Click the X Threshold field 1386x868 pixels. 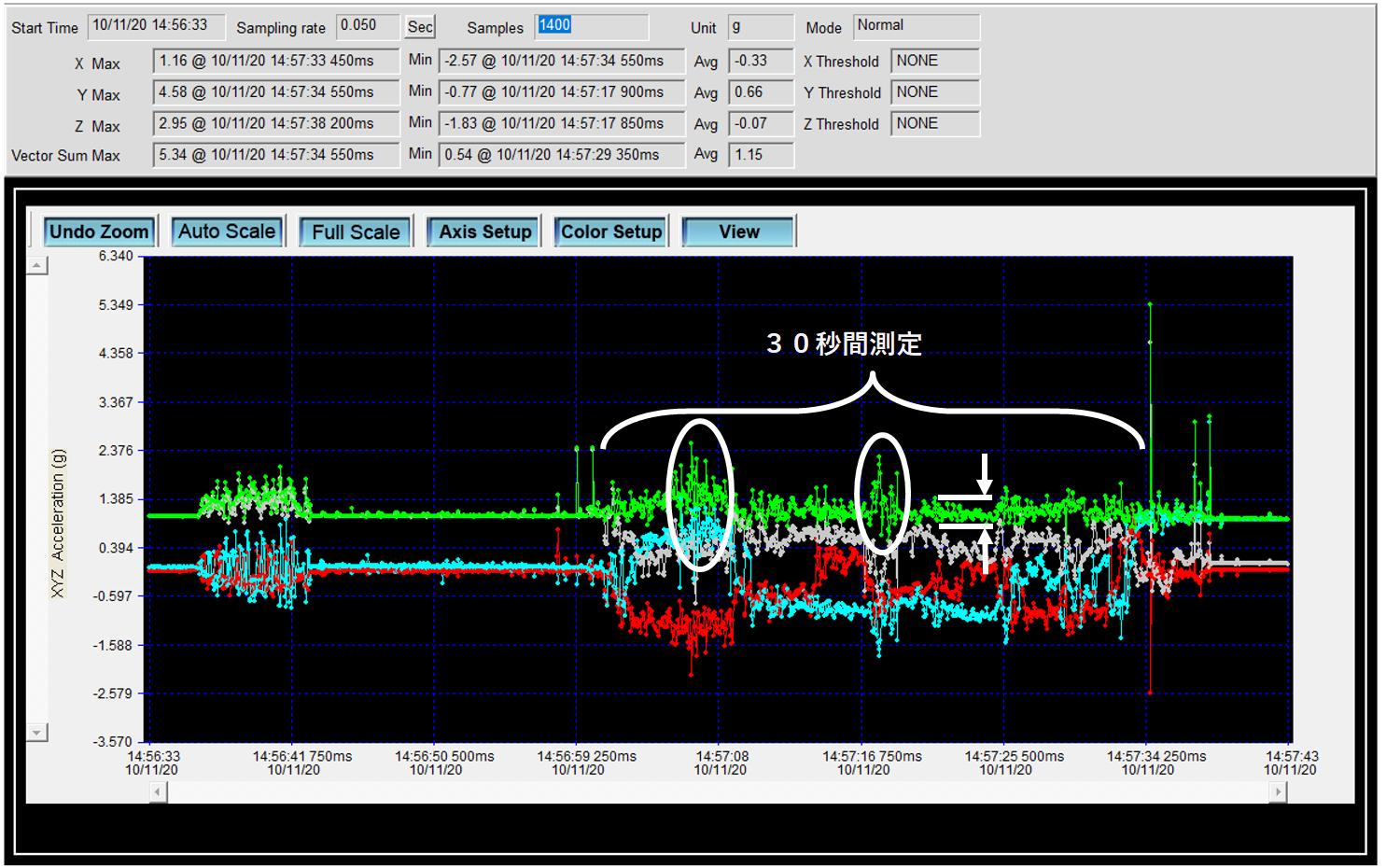pos(935,62)
